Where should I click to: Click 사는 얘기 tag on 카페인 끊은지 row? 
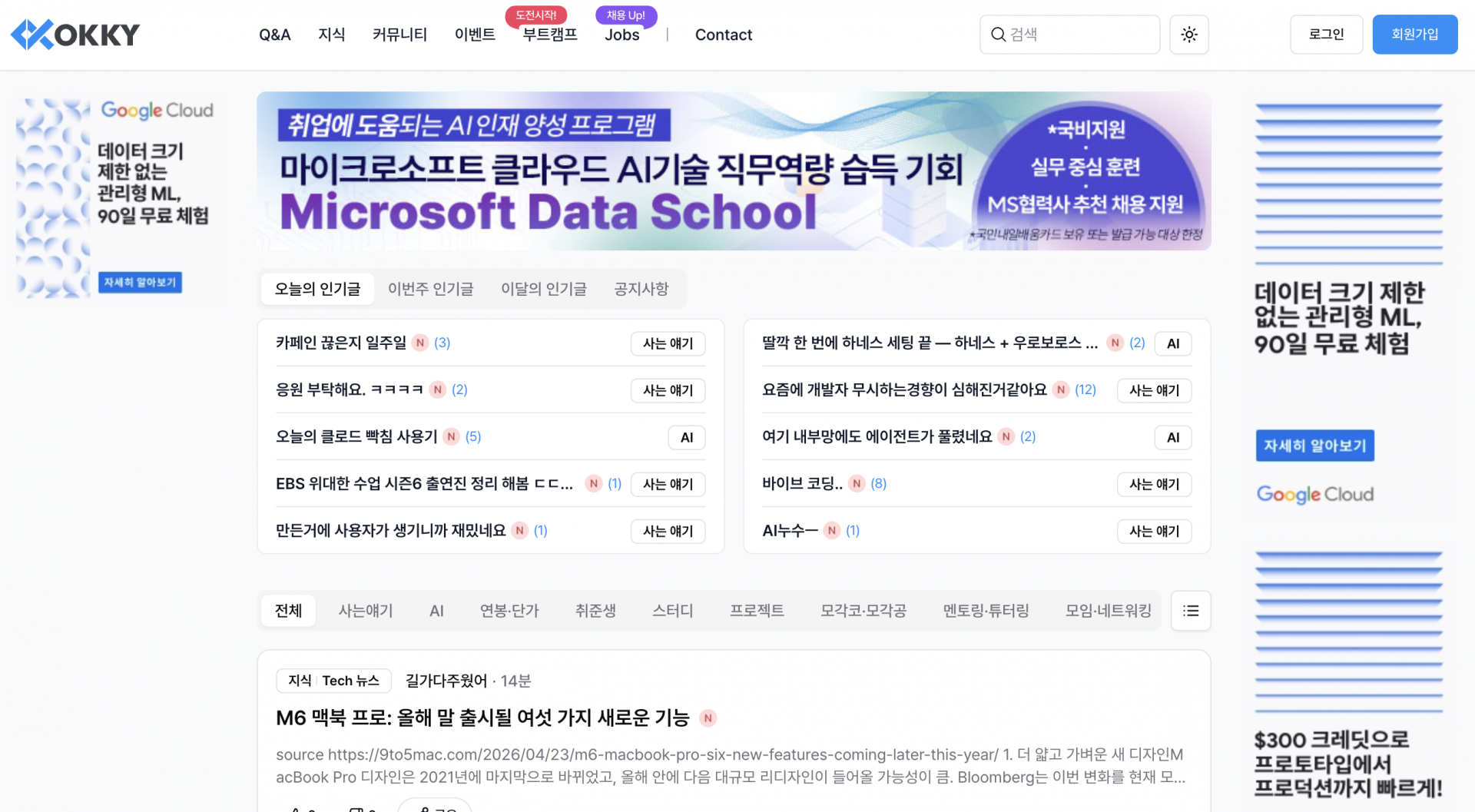click(x=668, y=343)
